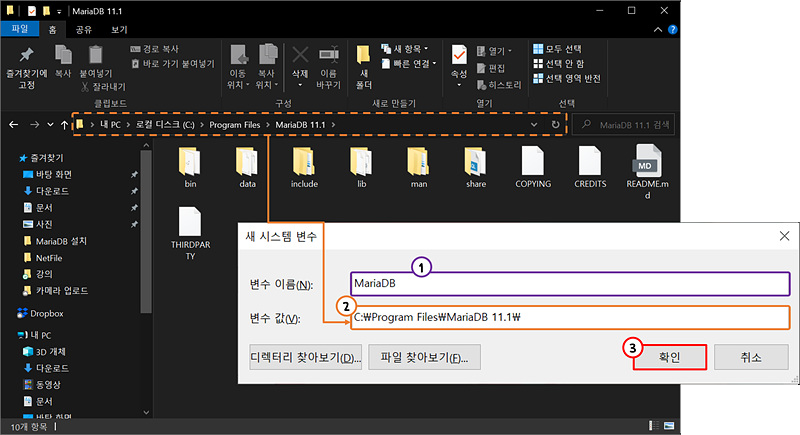Select the THIRDPARTY file
The width and height of the screenshot is (800, 435).
pos(190,234)
